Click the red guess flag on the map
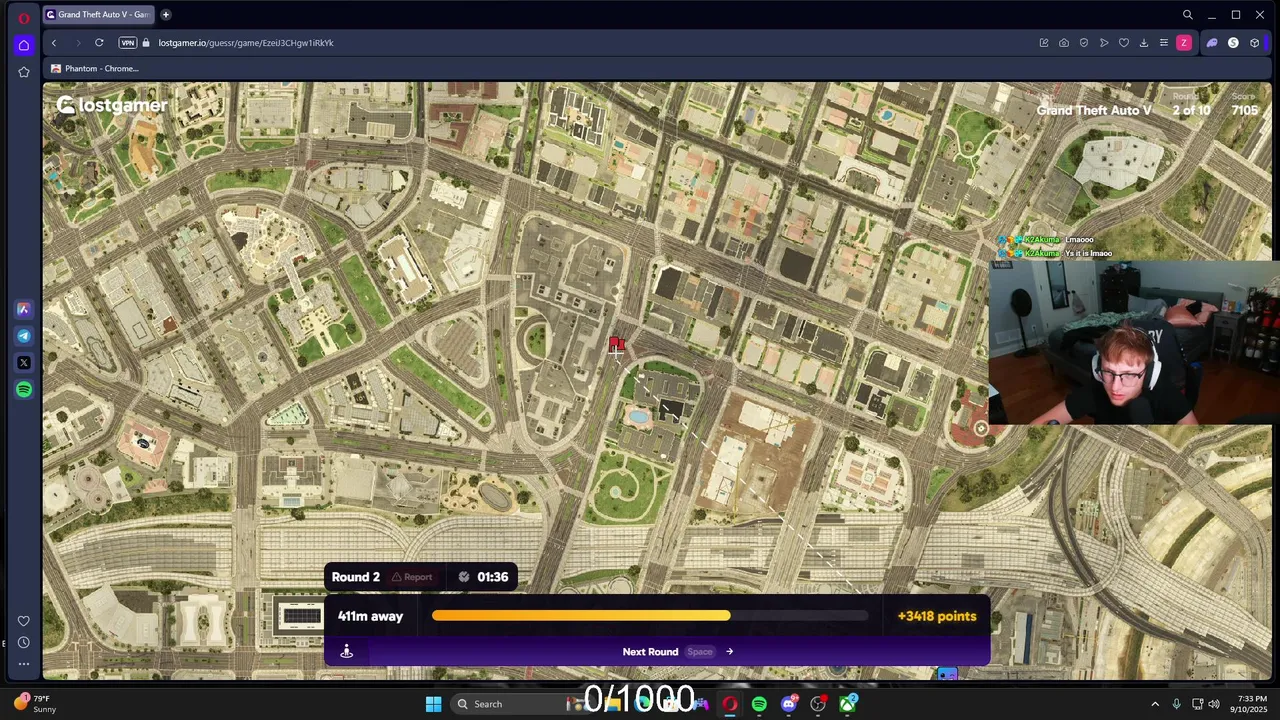The image size is (1280, 720). pyautogui.click(x=616, y=344)
